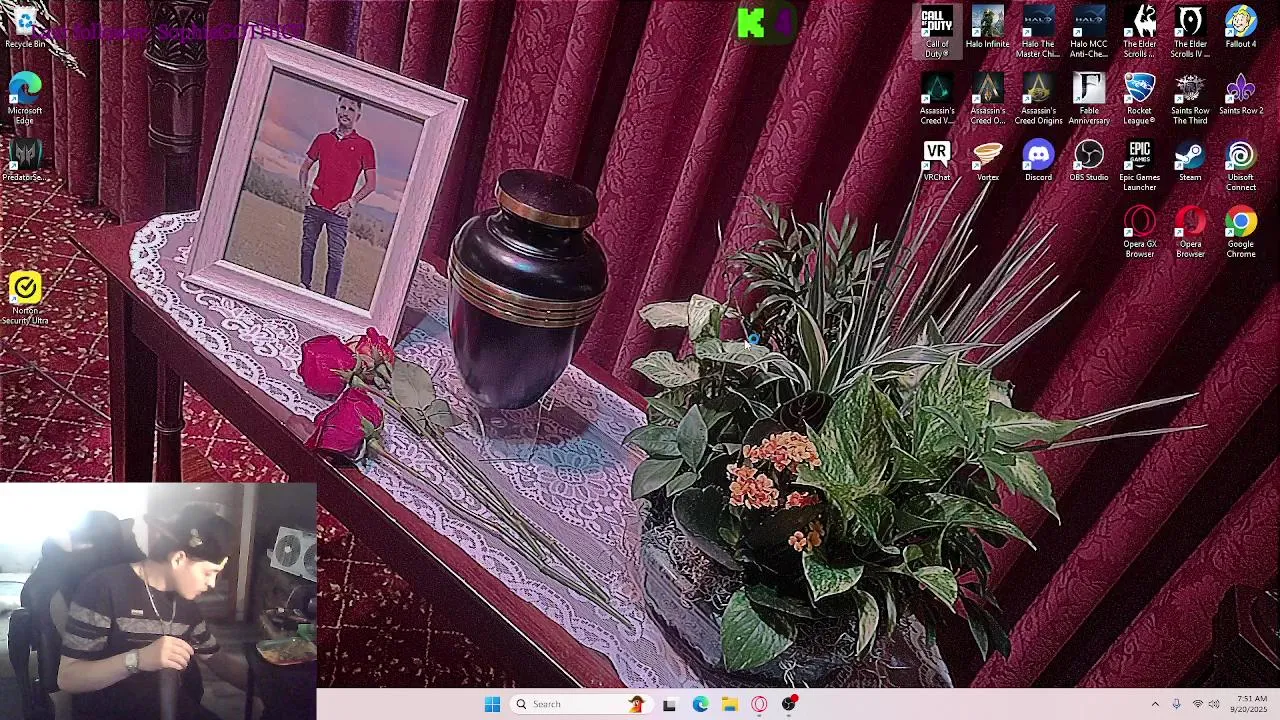
Task: Select The Elder Scrolls IV Oblivion icon
Action: [1190, 32]
